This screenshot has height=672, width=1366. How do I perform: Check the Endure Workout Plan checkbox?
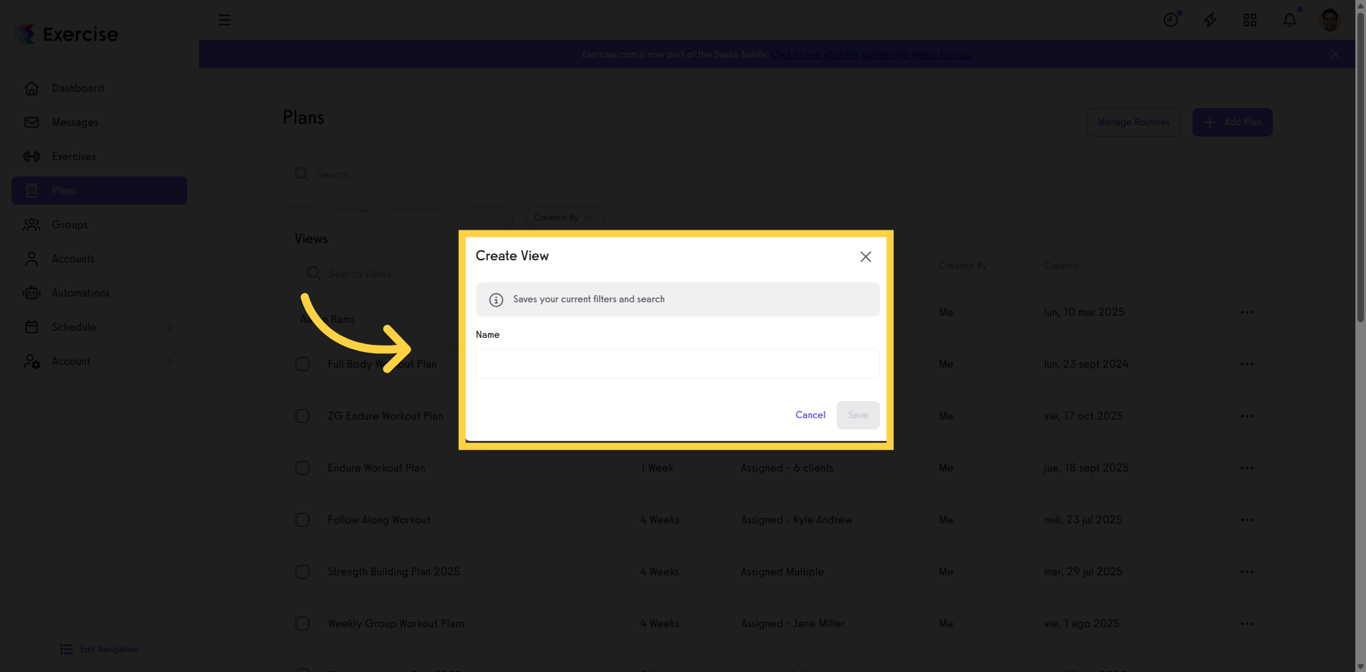302,468
